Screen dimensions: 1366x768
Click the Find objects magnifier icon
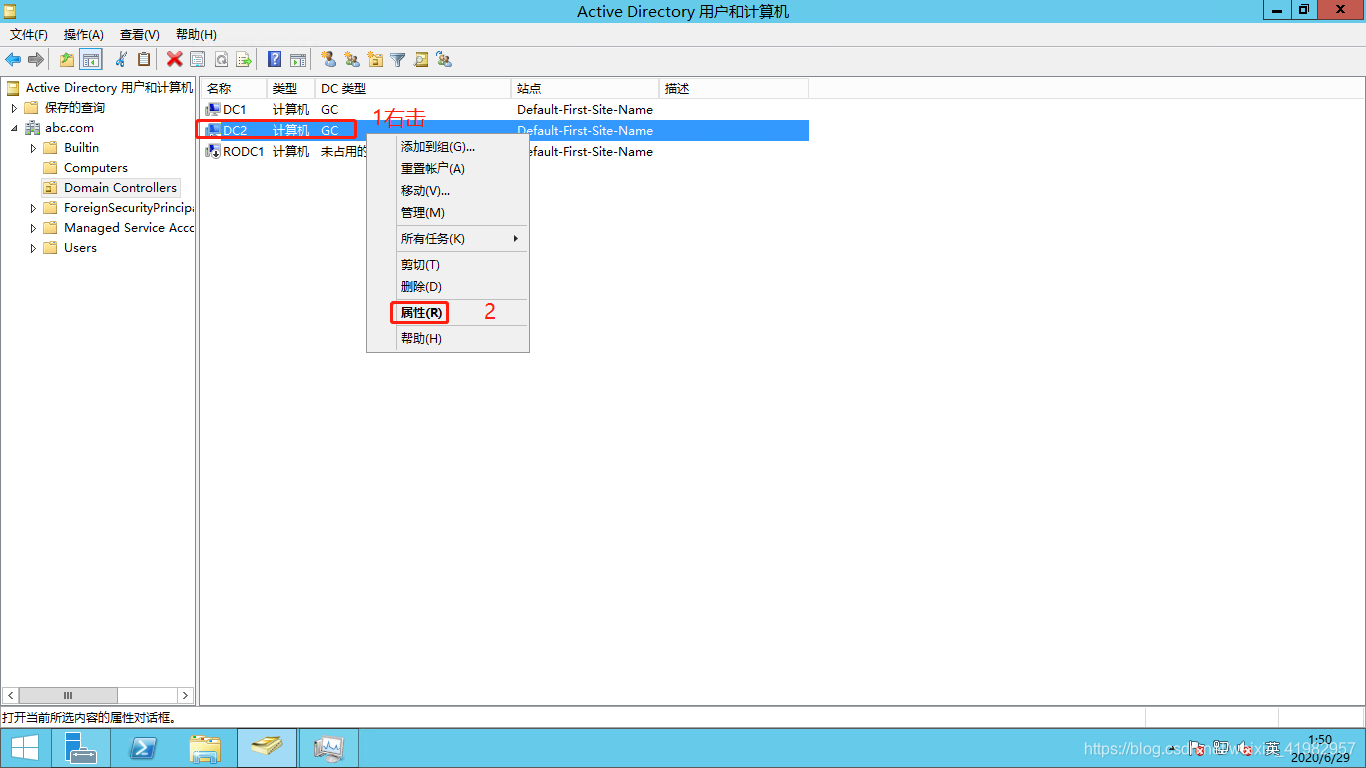[x=421, y=60]
